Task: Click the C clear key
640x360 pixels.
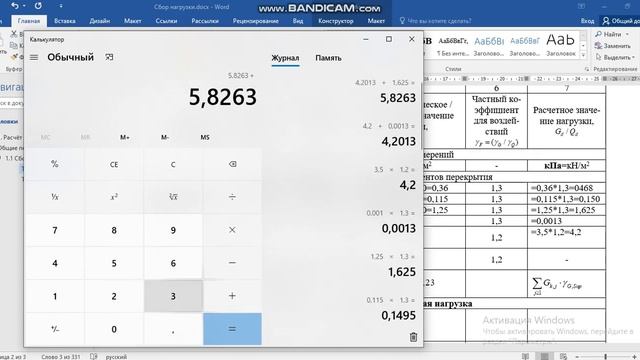Action: point(173,164)
